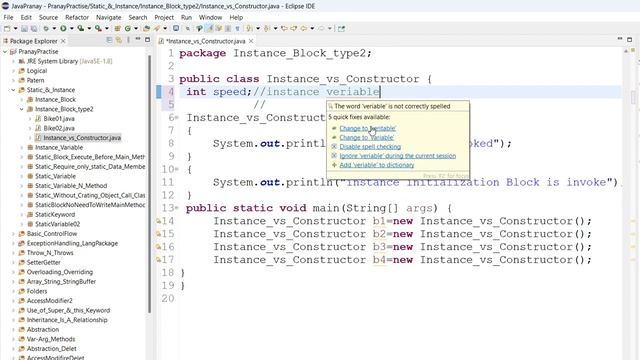Image resolution: width=640 pixels, height=360 pixels.
Task: Click the Pin Editor toolbar icon
Action: (341, 29)
